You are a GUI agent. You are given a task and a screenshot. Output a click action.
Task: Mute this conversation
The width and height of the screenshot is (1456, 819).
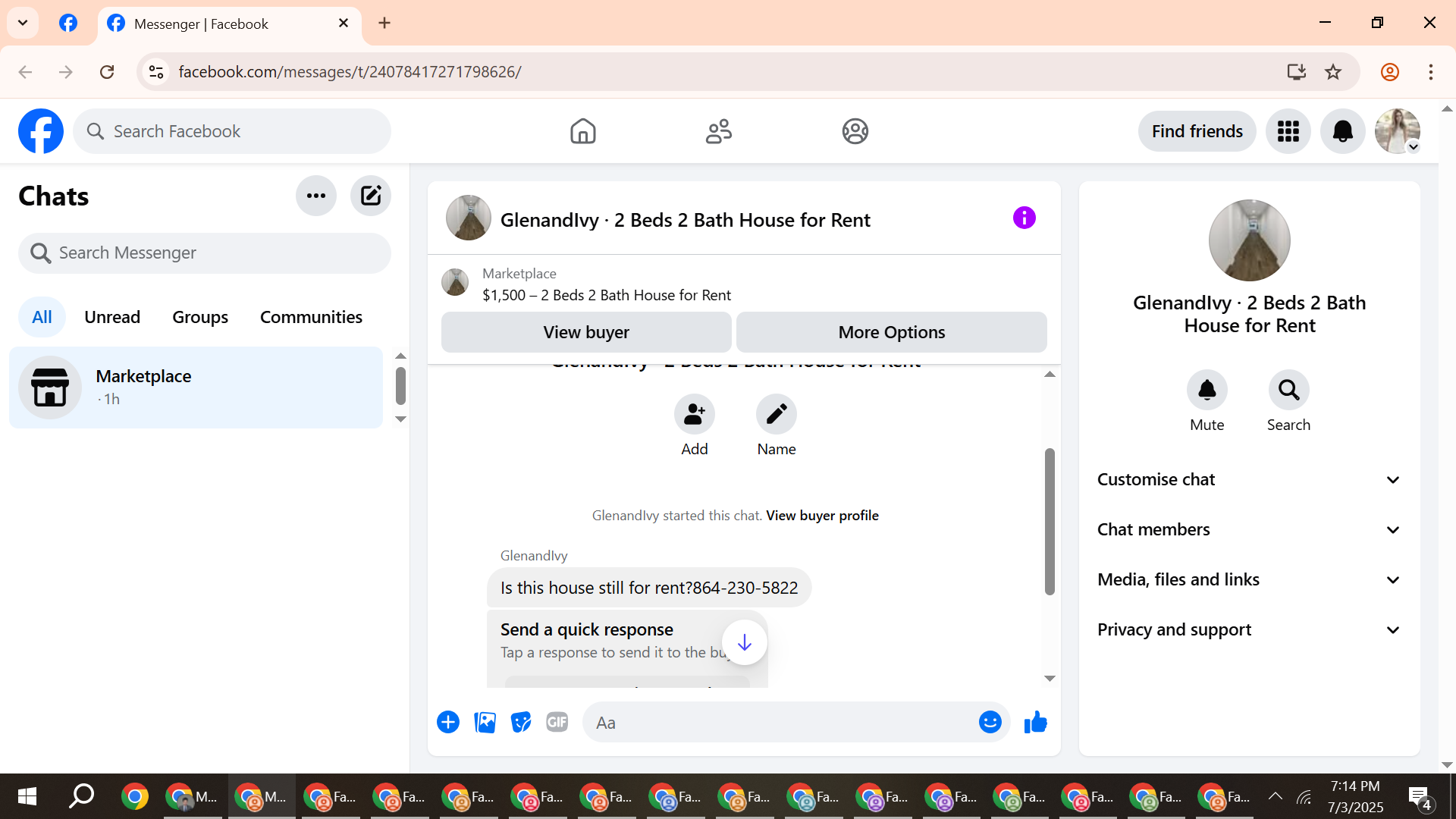[1207, 391]
